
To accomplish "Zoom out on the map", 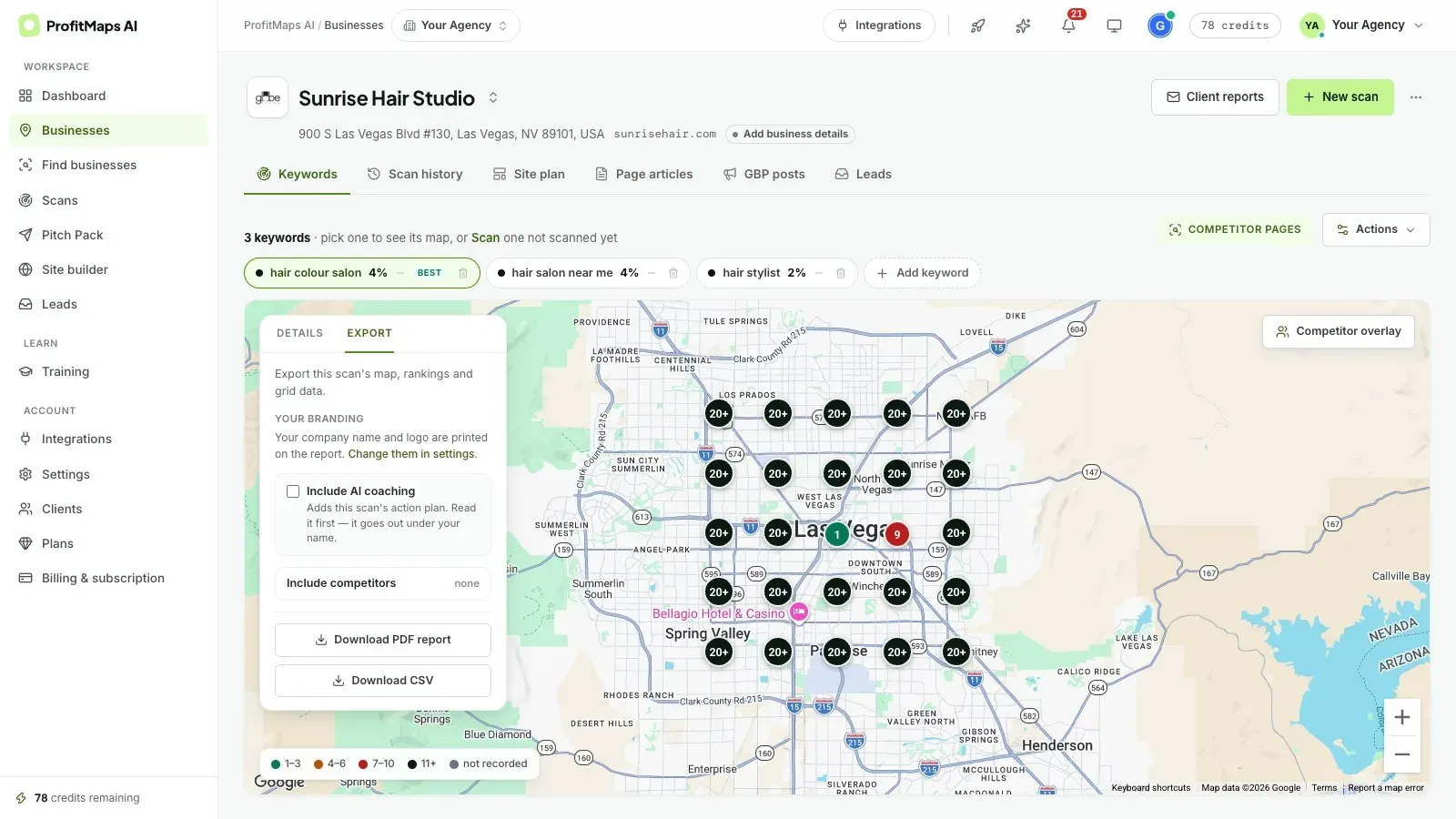I will click(1402, 754).
